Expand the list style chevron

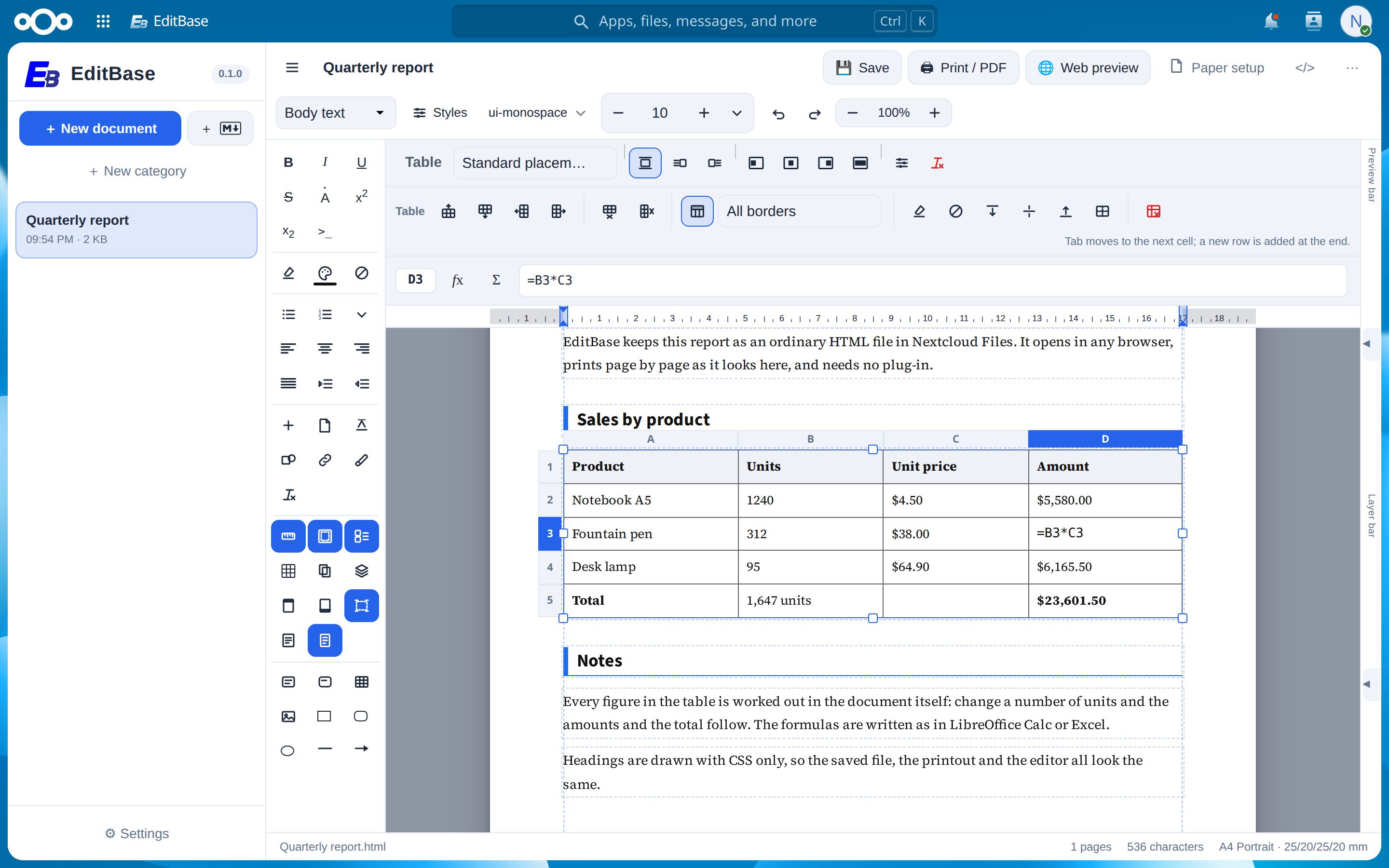click(x=362, y=314)
